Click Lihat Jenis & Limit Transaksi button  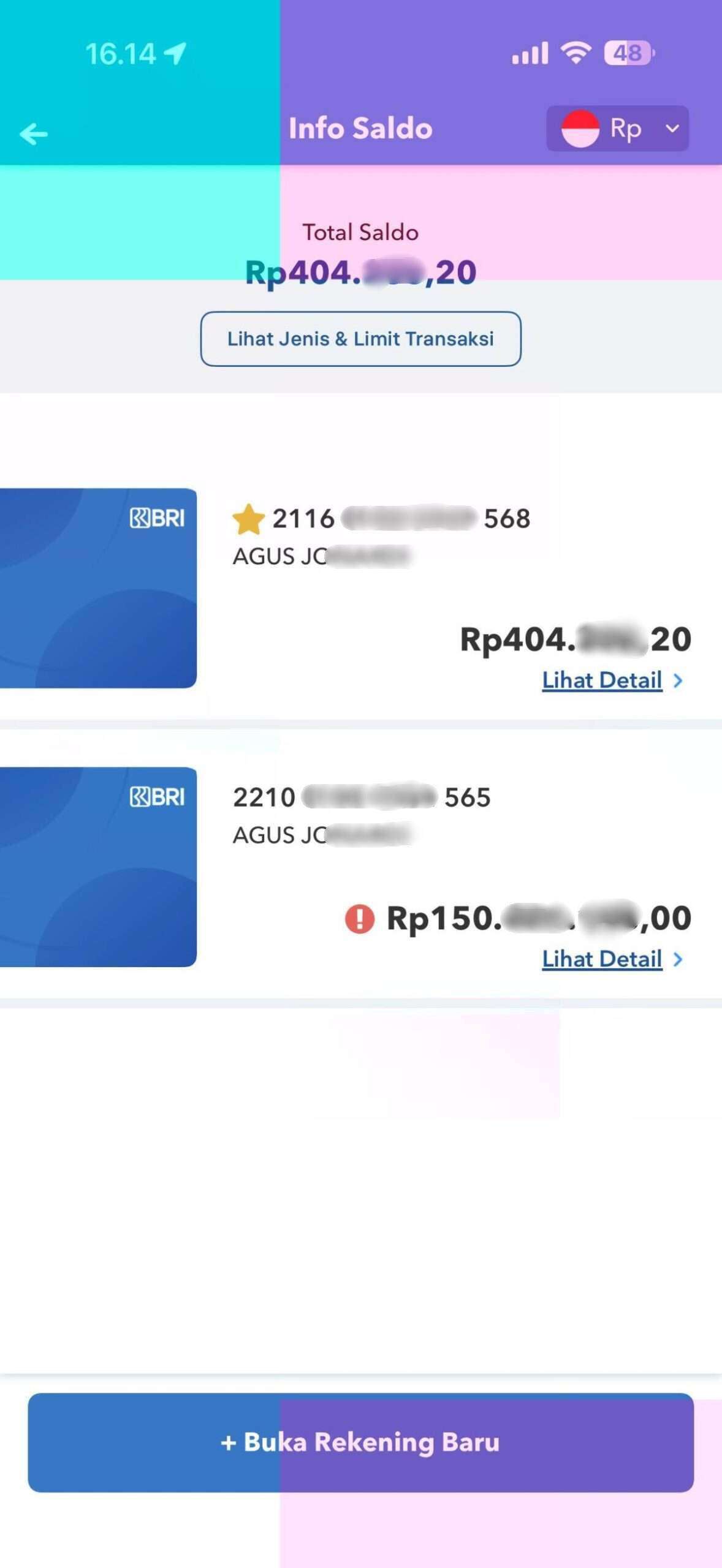coord(360,339)
